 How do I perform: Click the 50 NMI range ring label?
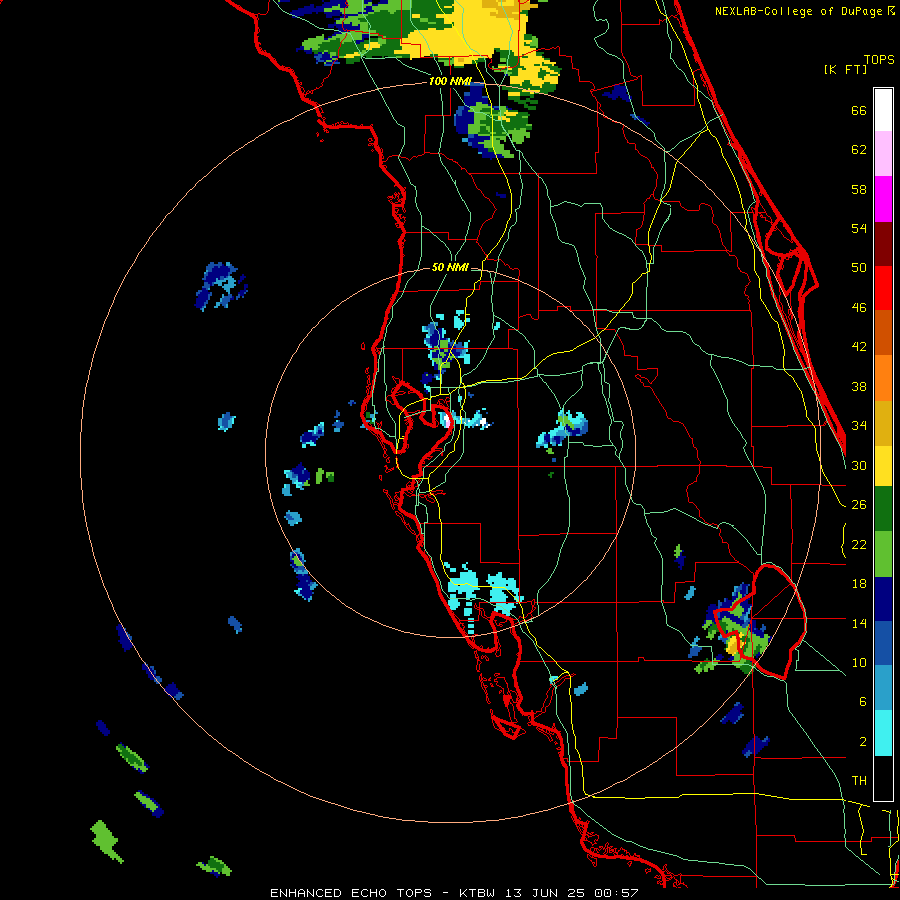click(449, 267)
